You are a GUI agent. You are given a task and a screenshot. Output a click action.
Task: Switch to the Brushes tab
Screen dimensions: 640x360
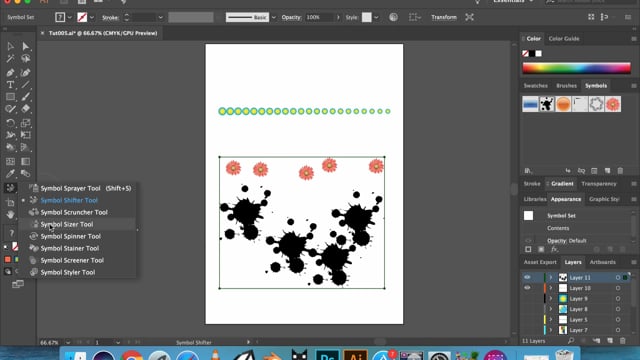coord(567,86)
